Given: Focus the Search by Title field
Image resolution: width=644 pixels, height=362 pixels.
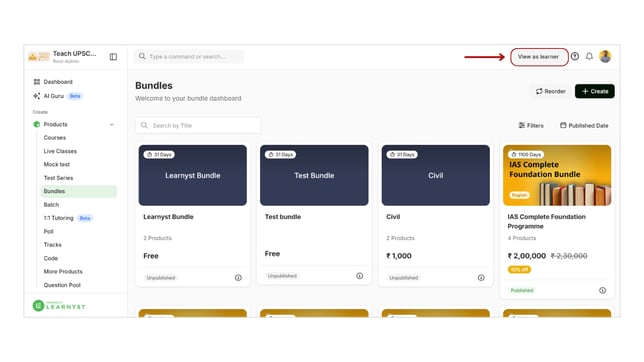Looking at the screenshot, I should (x=198, y=125).
